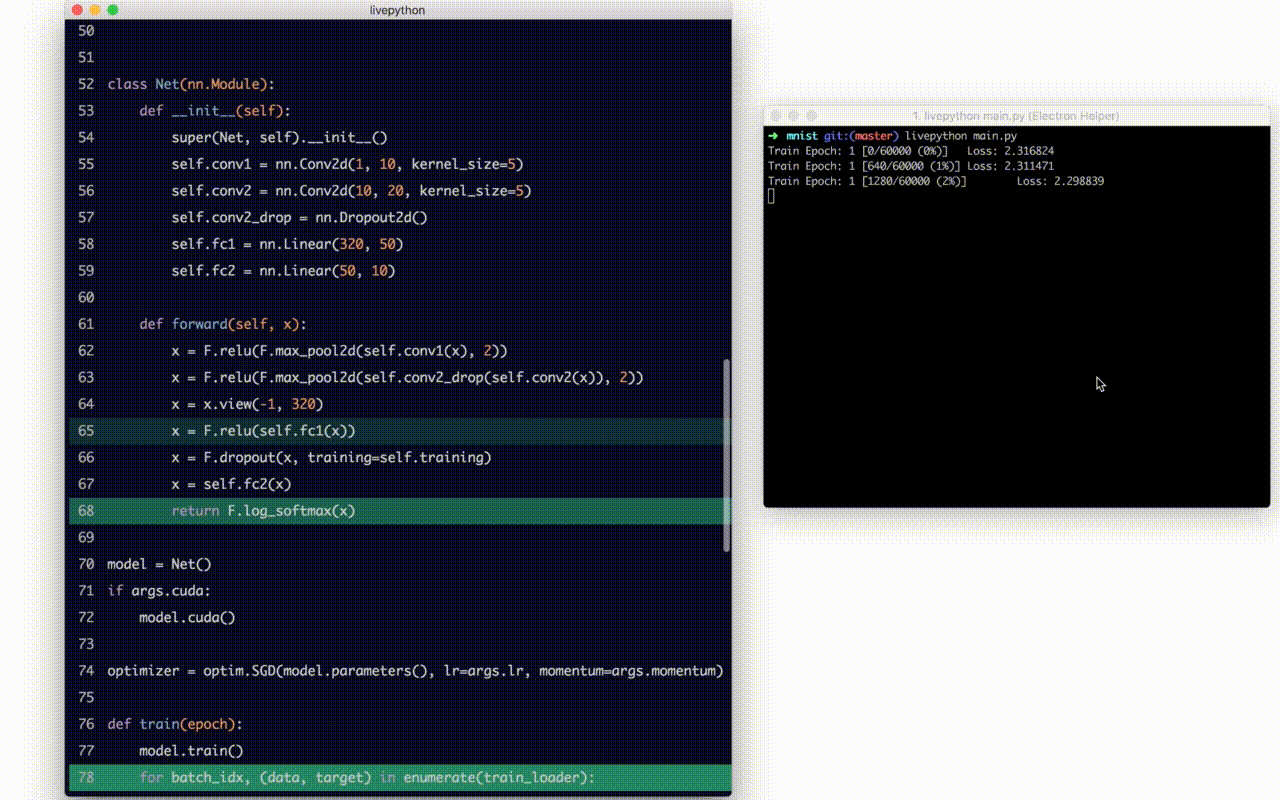The height and width of the screenshot is (800, 1280).
Task: Click the 'class Net(nn.Module):' line
Action: click(x=191, y=84)
